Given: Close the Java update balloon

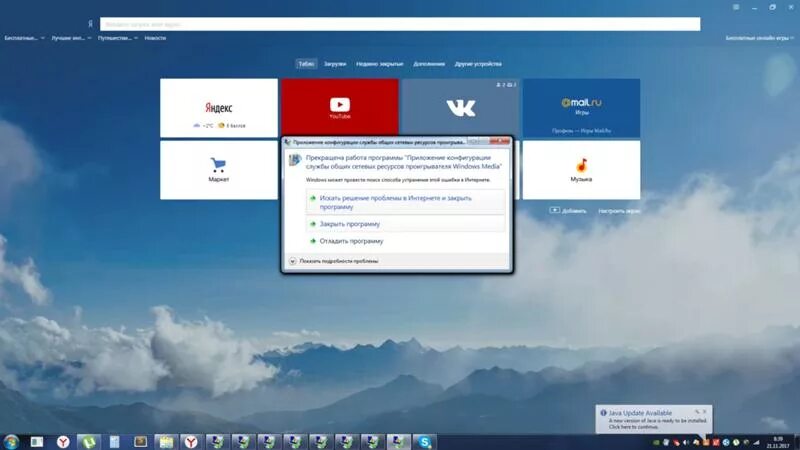Looking at the screenshot, I should [705, 411].
